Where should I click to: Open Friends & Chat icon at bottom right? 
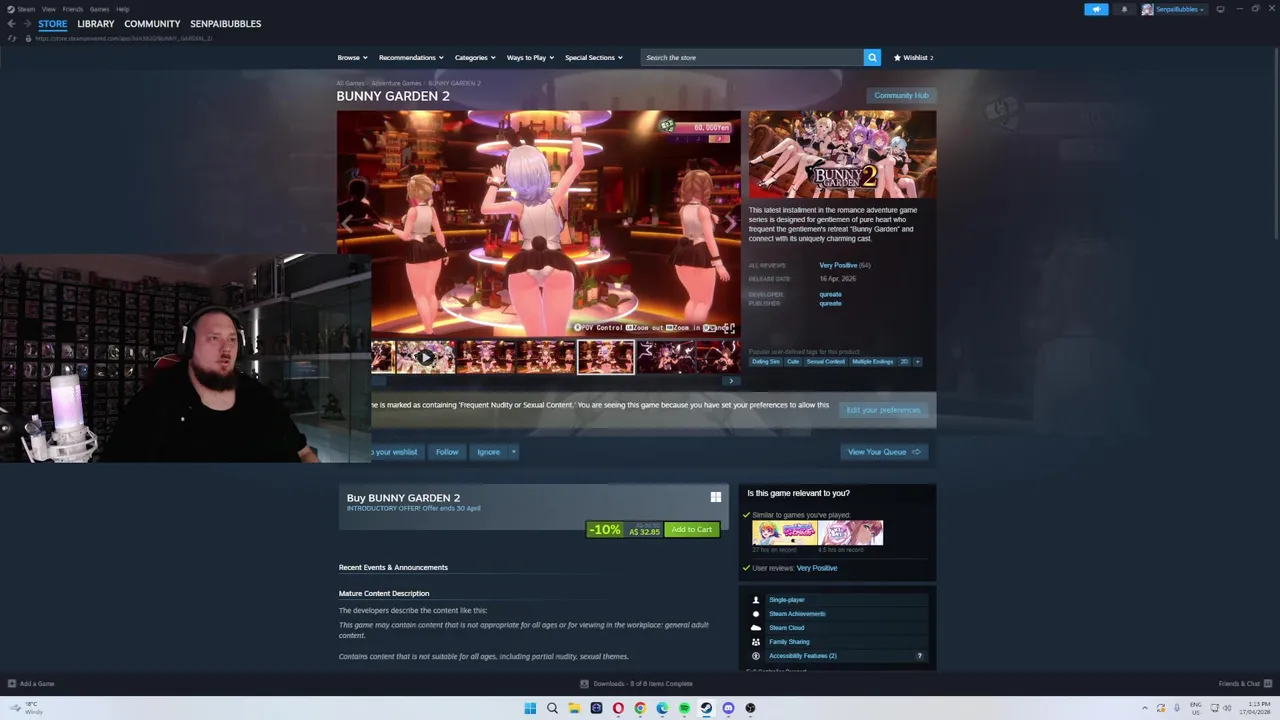coord(1268,684)
